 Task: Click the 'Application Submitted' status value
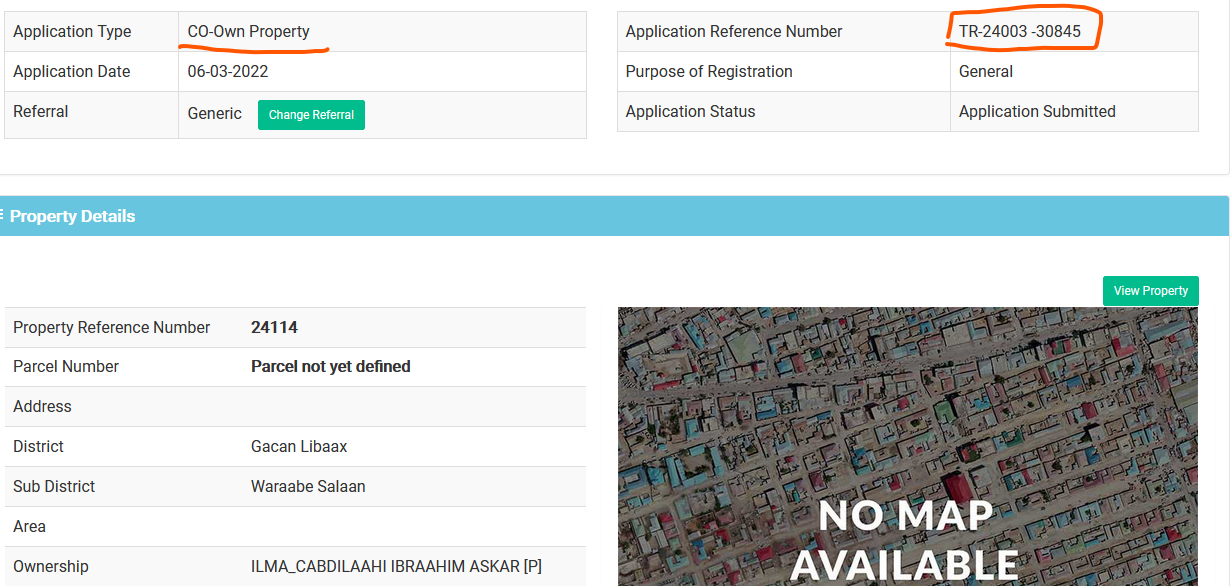[x=1037, y=112]
